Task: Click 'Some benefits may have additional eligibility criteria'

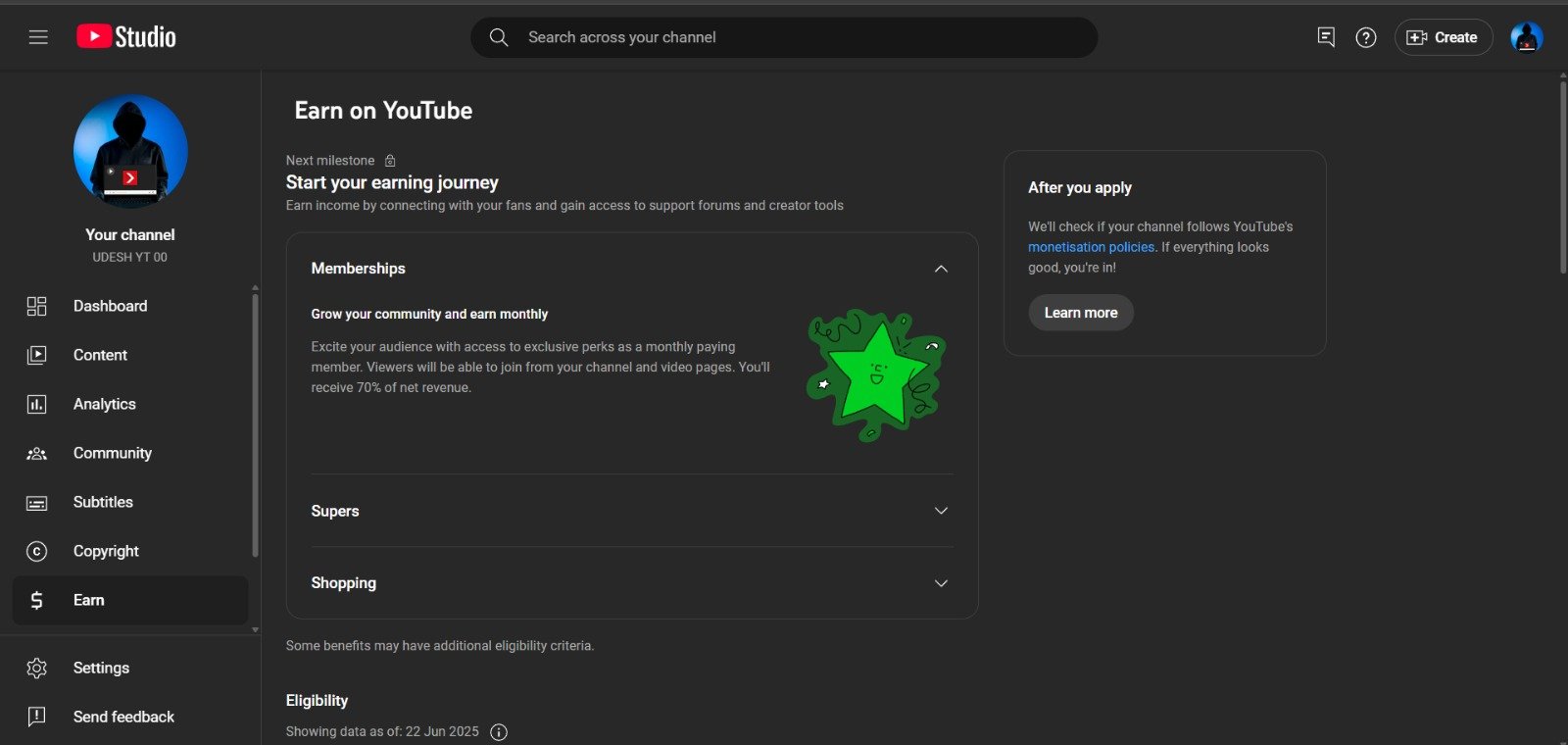Action: point(440,646)
